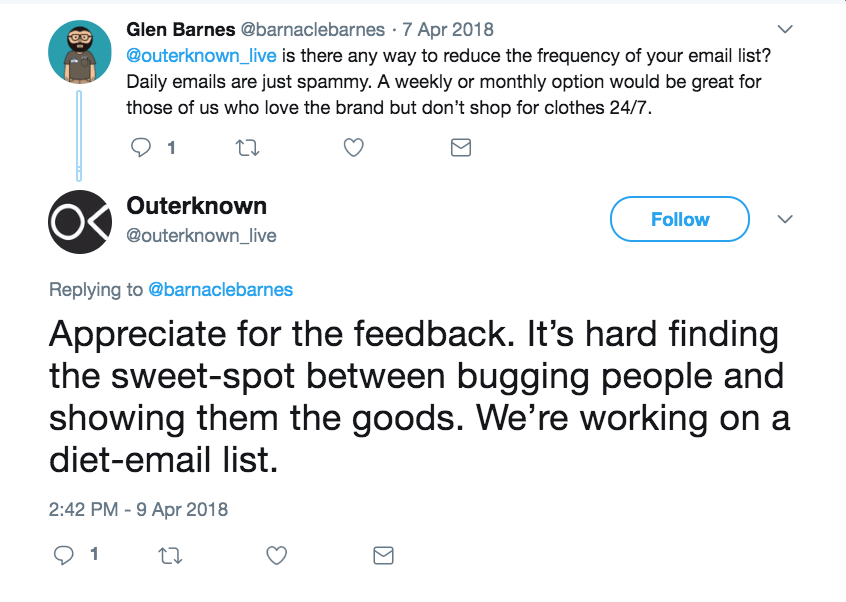This screenshot has width=846, height=602.
Task: Retweet Glen Barnes' tweet
Action: point(245,148)
